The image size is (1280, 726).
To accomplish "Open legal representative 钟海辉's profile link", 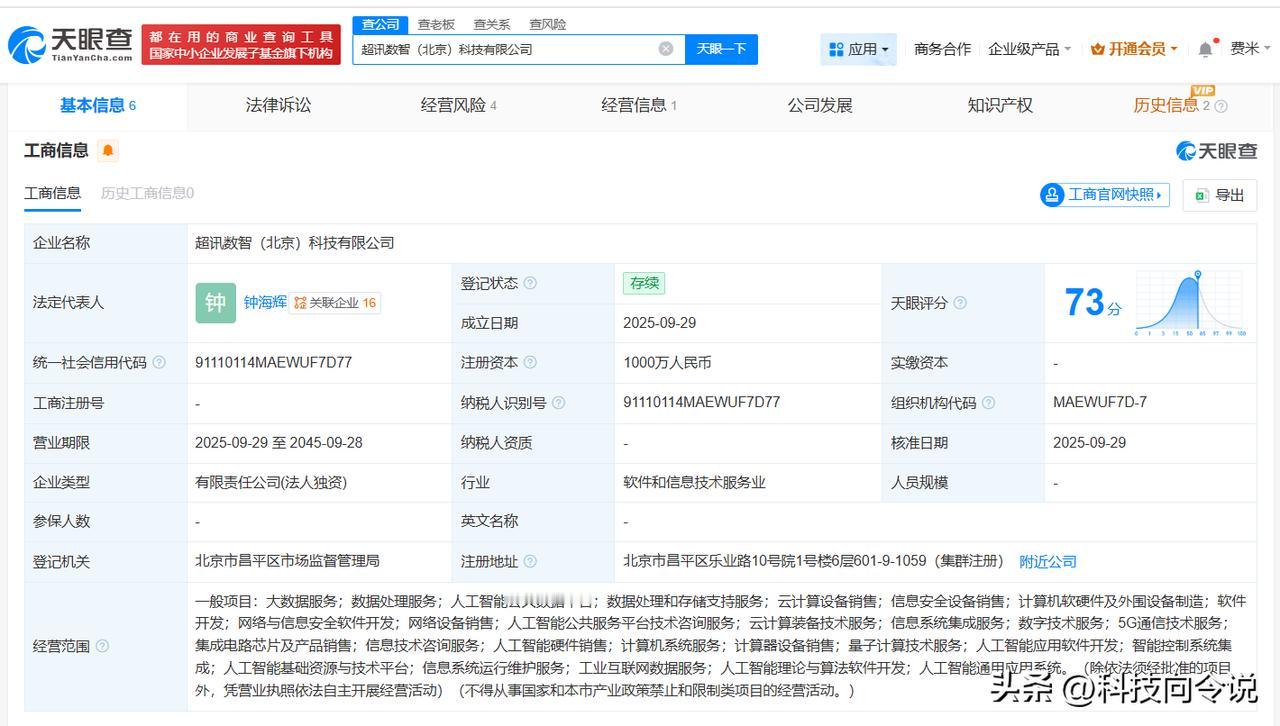I will (x=265, y=303).
